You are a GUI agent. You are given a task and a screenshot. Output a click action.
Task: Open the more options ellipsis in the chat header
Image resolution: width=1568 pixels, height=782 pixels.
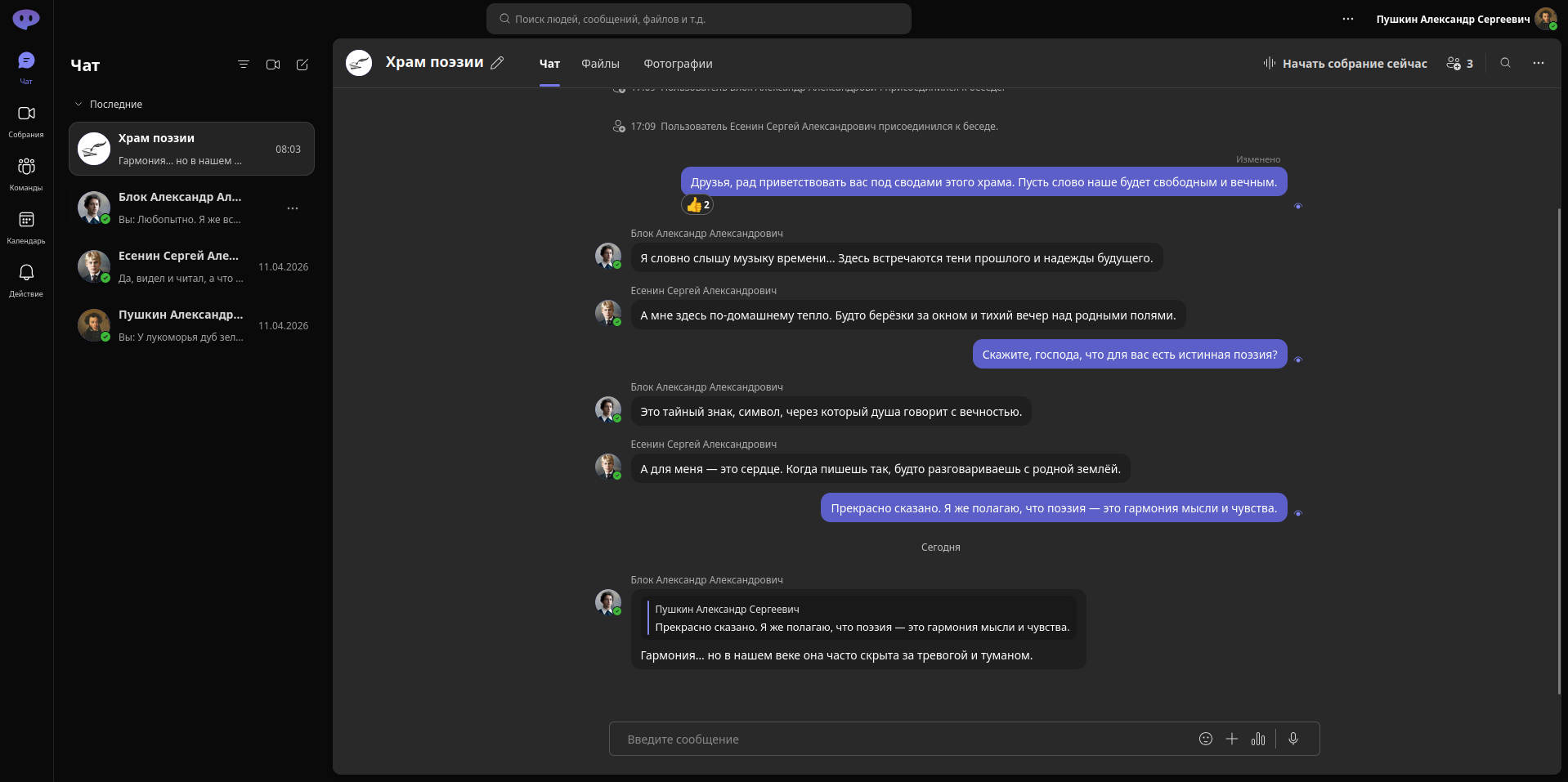pos(1539,63)
